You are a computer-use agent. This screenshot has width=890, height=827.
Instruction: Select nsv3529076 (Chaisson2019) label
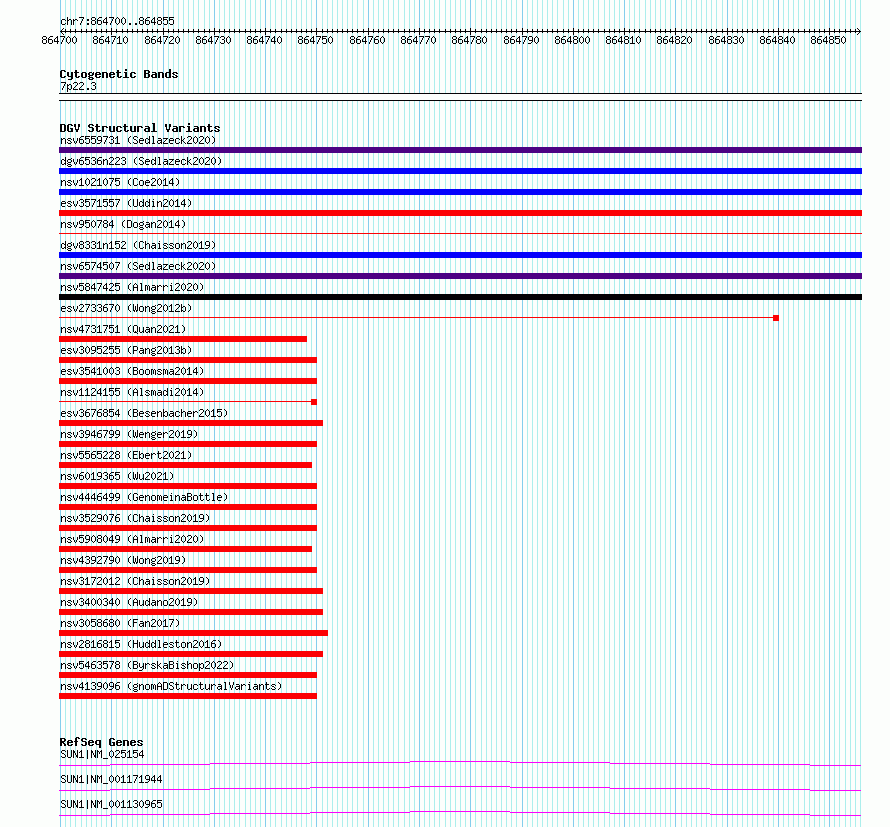[135, 518]
